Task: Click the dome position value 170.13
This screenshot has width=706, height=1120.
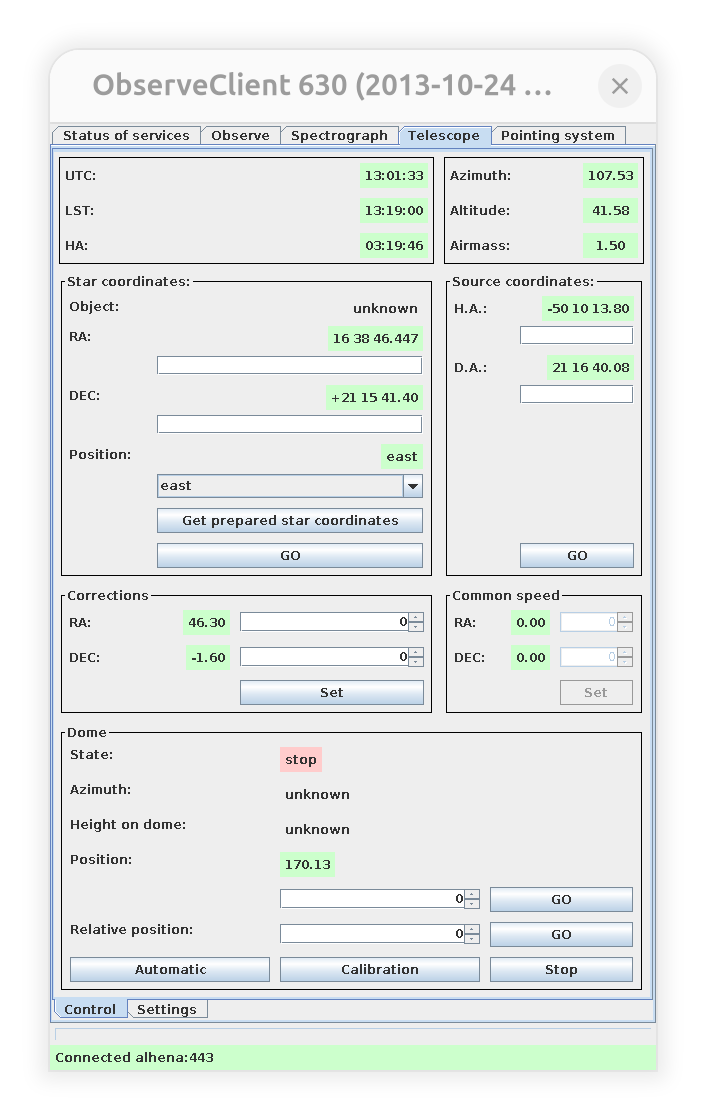Action: [x=307, y=865]
